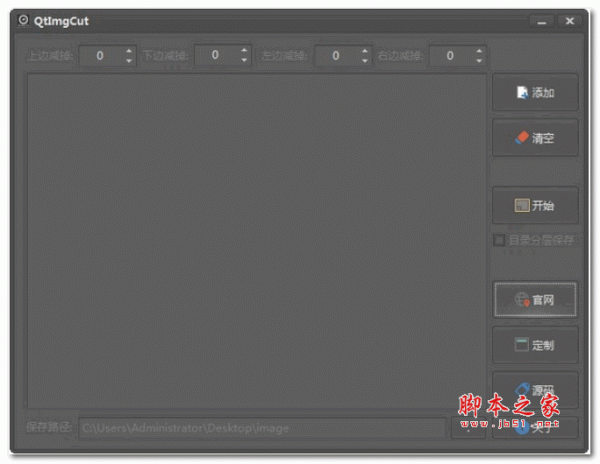Click the 清空 (Clear) button
This screenshot has height=464, width=600.
point(535,138)
